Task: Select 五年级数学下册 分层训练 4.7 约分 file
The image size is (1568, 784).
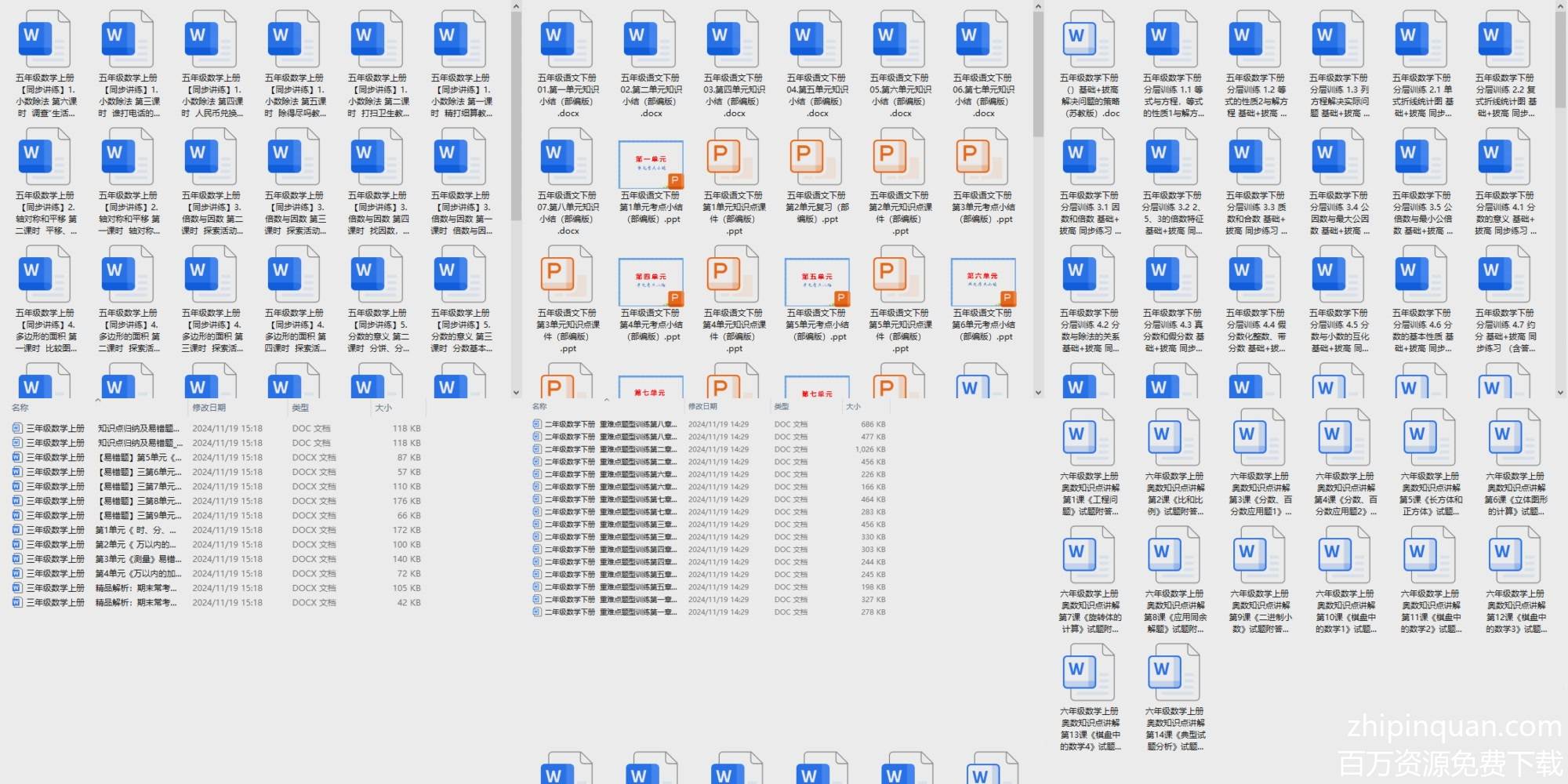Action: [x=1504, y=274]
